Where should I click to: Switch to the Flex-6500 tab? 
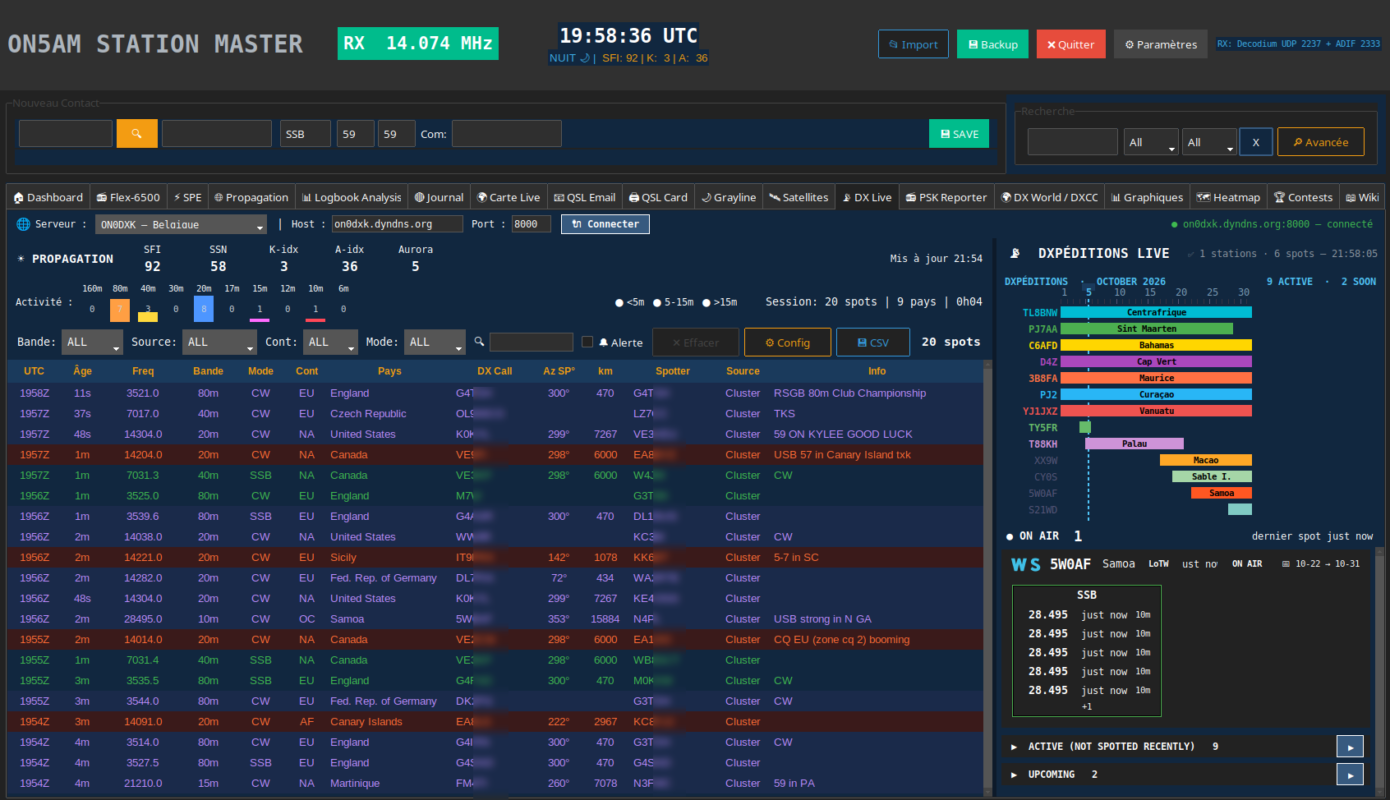[127, 197]
